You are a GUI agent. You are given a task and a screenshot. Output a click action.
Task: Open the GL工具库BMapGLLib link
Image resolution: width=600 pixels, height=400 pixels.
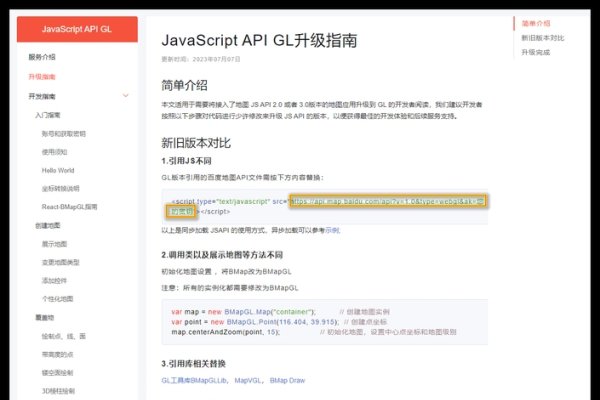pos(194,380)
